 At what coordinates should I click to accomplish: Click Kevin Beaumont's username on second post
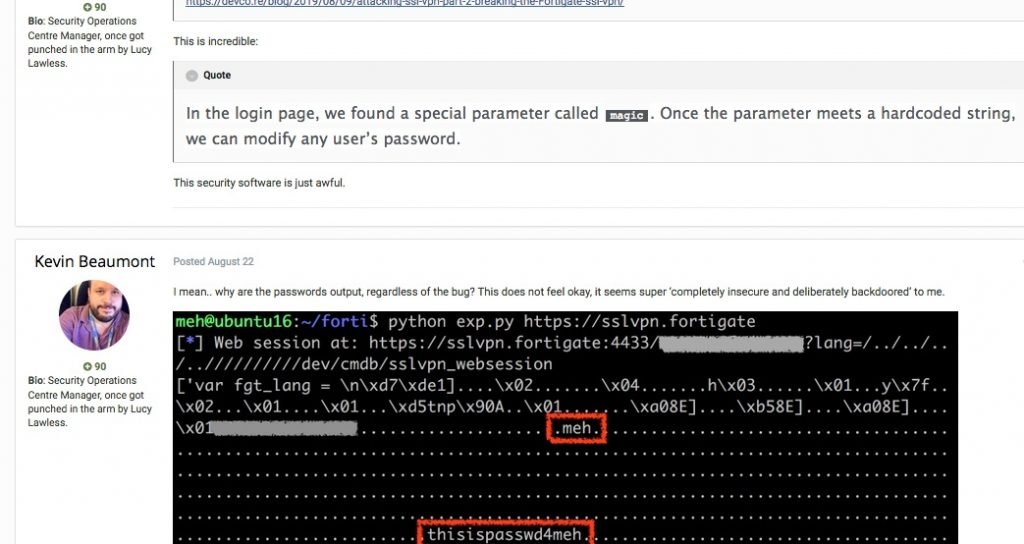(95, 262)
